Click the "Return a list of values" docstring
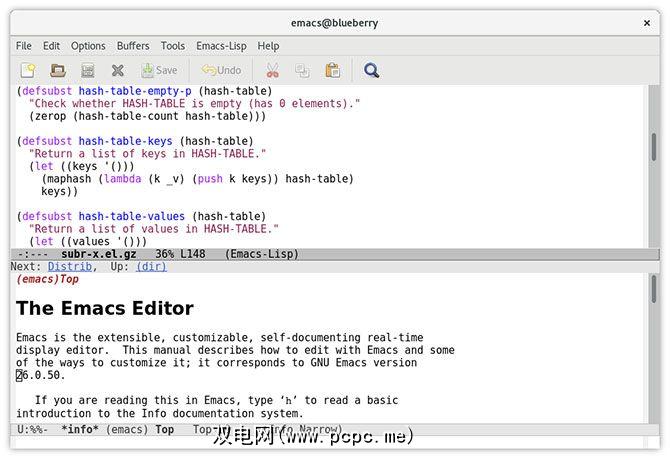Image resolution: width=670 pixels, height=459 pixels. 154,229
